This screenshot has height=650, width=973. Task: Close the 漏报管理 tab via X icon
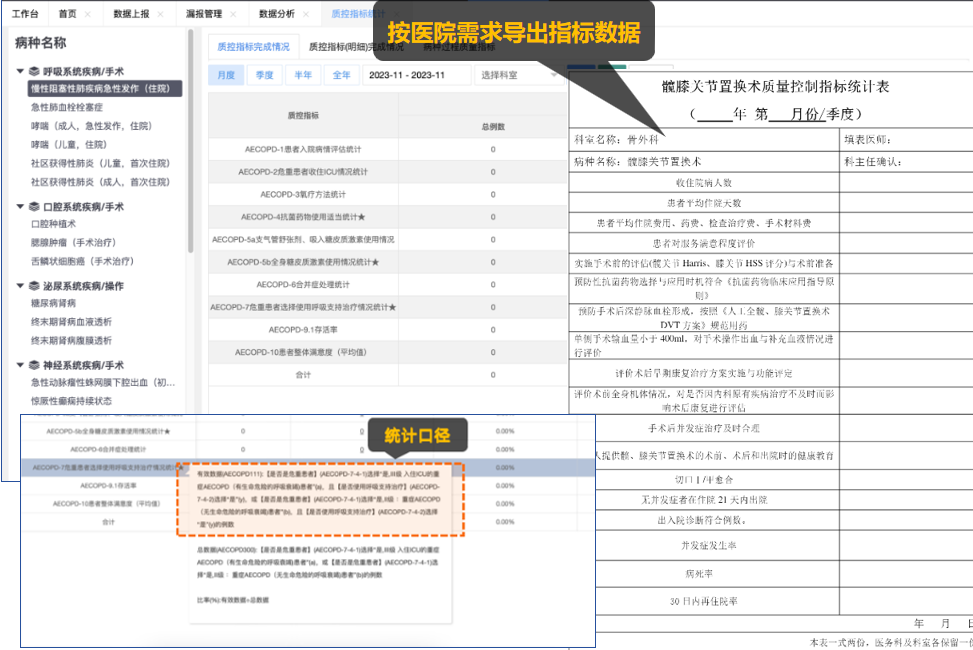point(233,14)
